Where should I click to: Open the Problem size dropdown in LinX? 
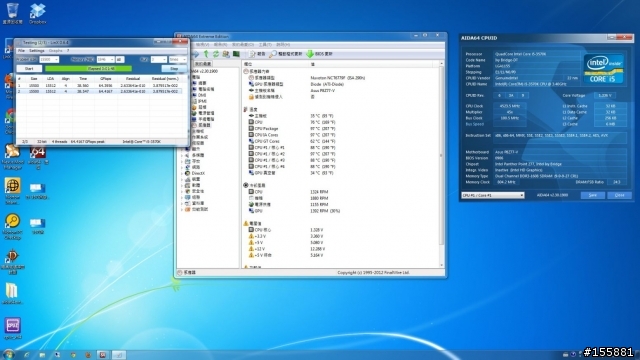click(x=49, y=60)
